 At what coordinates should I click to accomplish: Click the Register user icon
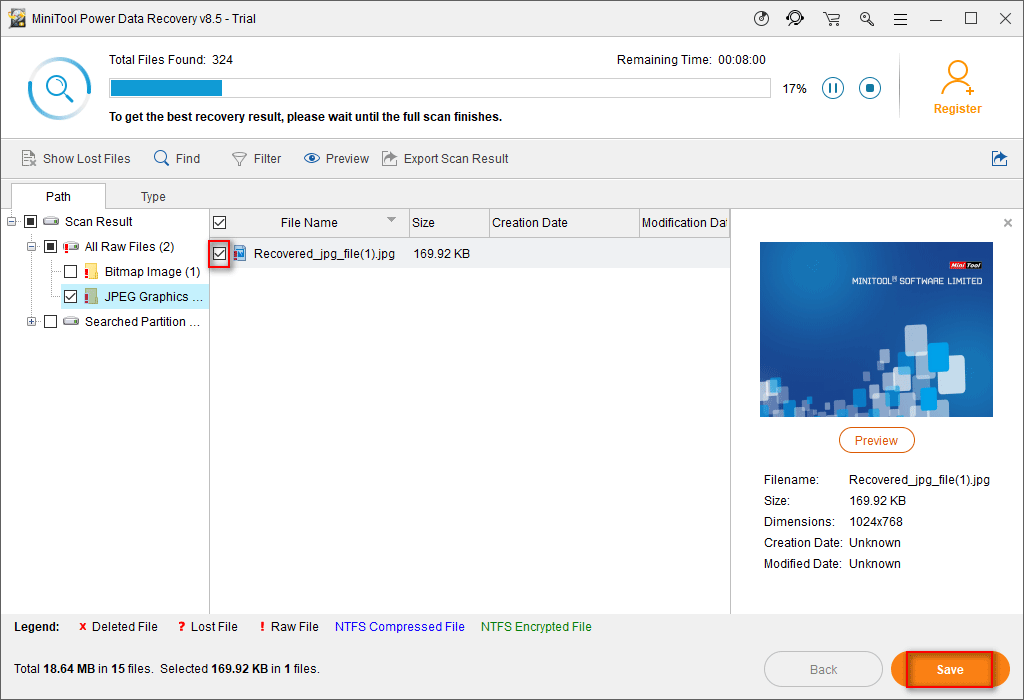(957, 78)
